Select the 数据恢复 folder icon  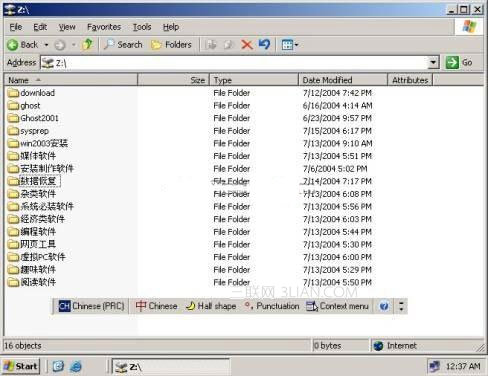click(13, 181)
